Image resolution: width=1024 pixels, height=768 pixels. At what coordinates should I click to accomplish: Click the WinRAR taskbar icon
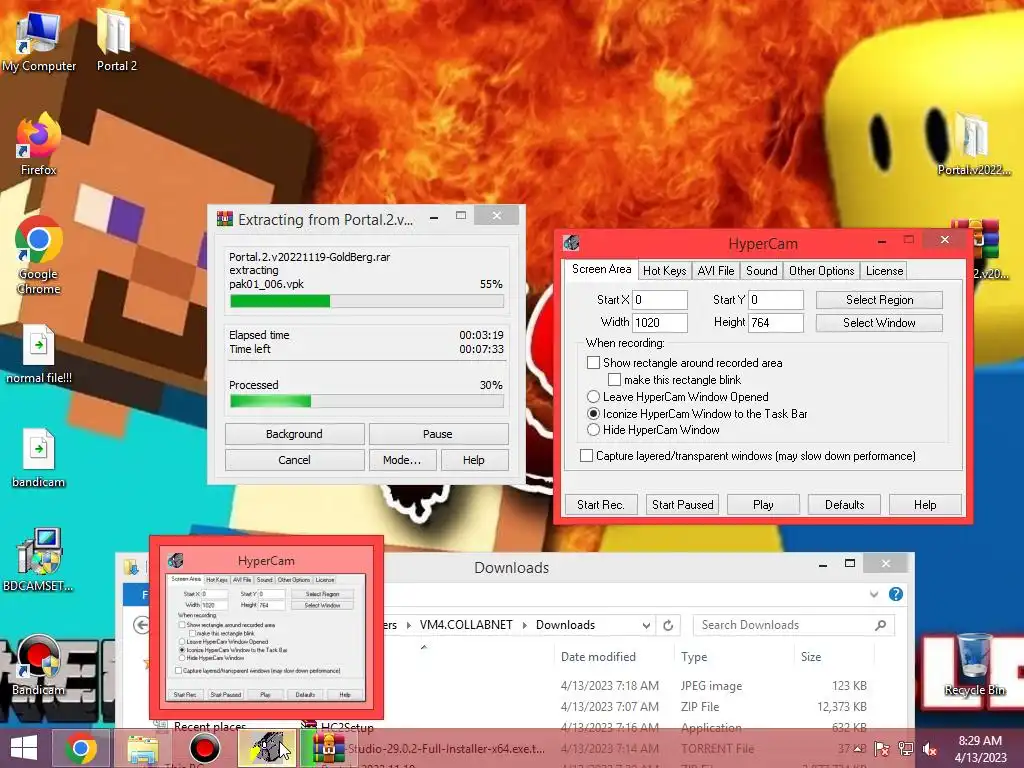pos(328,748)
